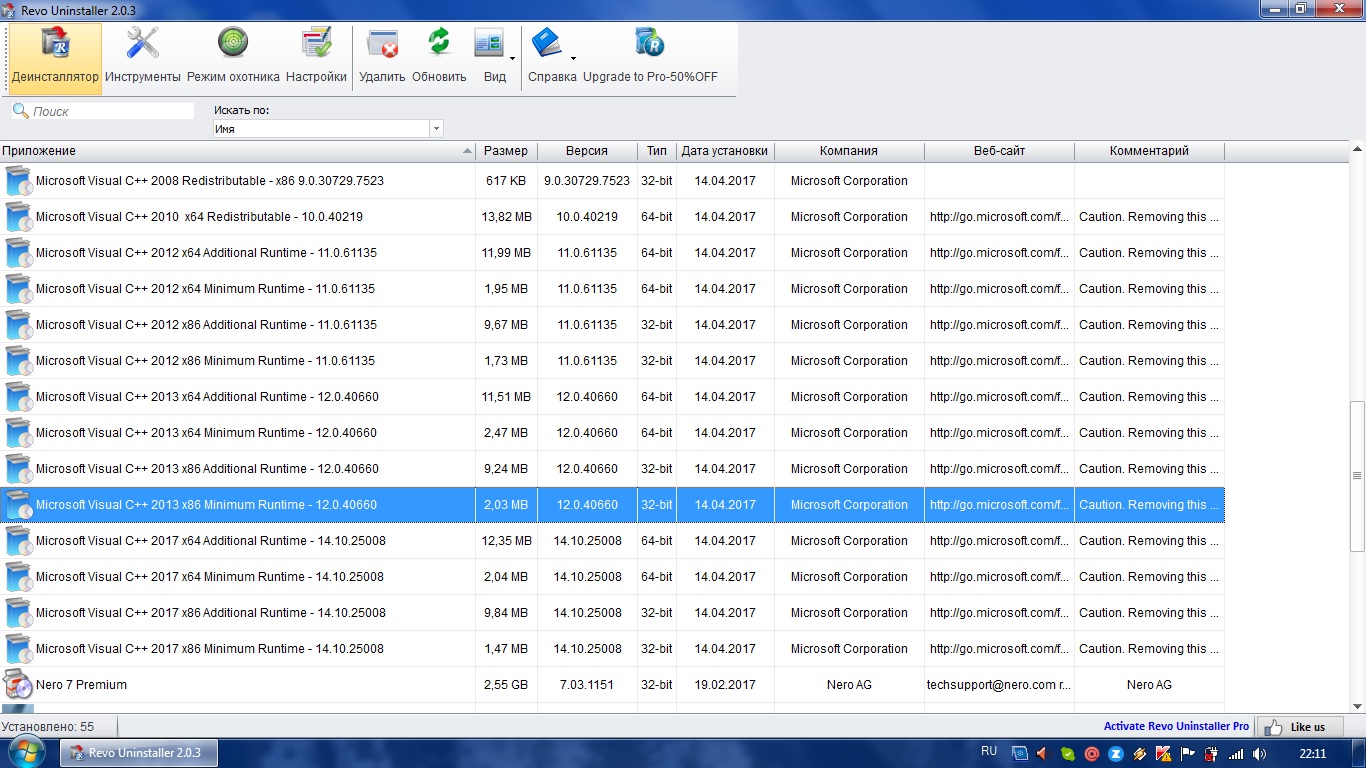Click the search magnifier icon
Image resolution: width=1366 pixels, height=768 pixels.
pyautogui.click(x=20, y=111)
